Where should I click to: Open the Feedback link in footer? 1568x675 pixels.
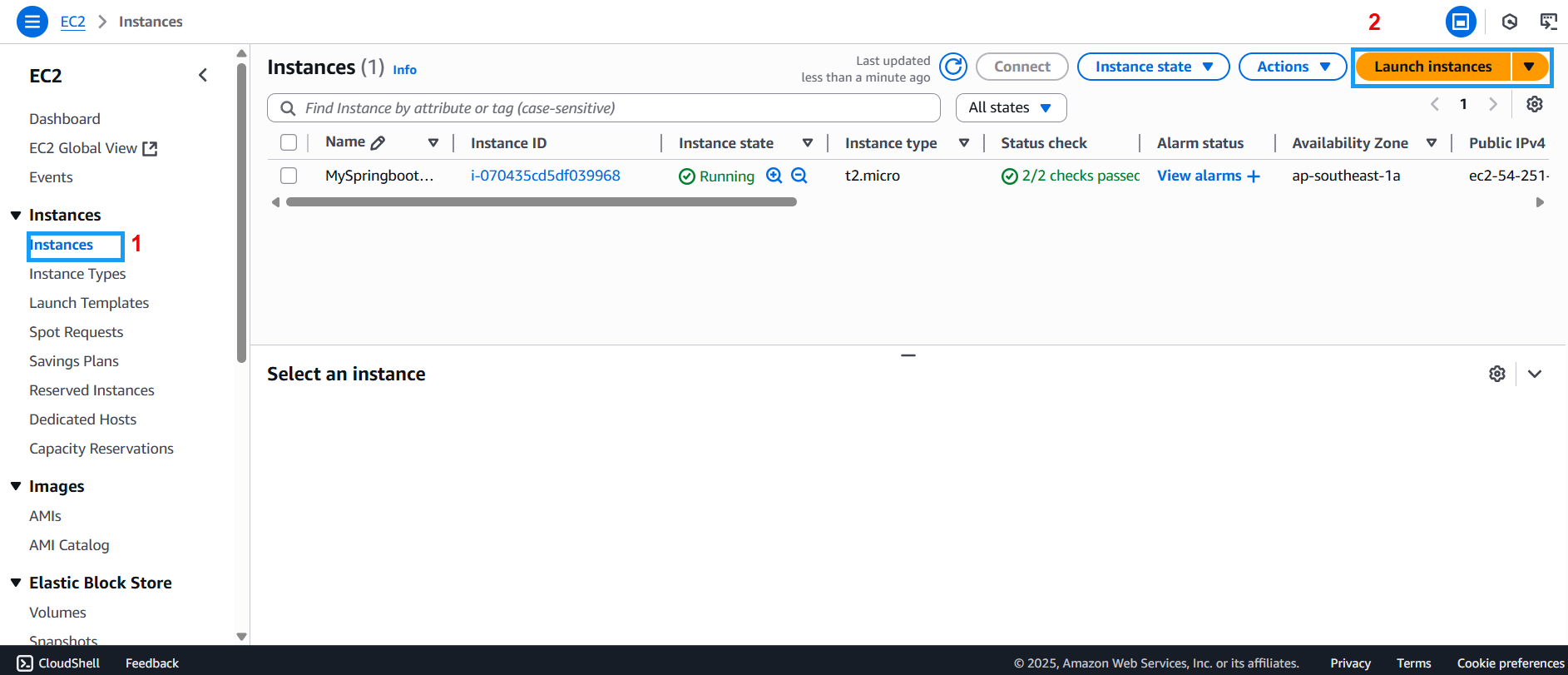click(152, 663)
